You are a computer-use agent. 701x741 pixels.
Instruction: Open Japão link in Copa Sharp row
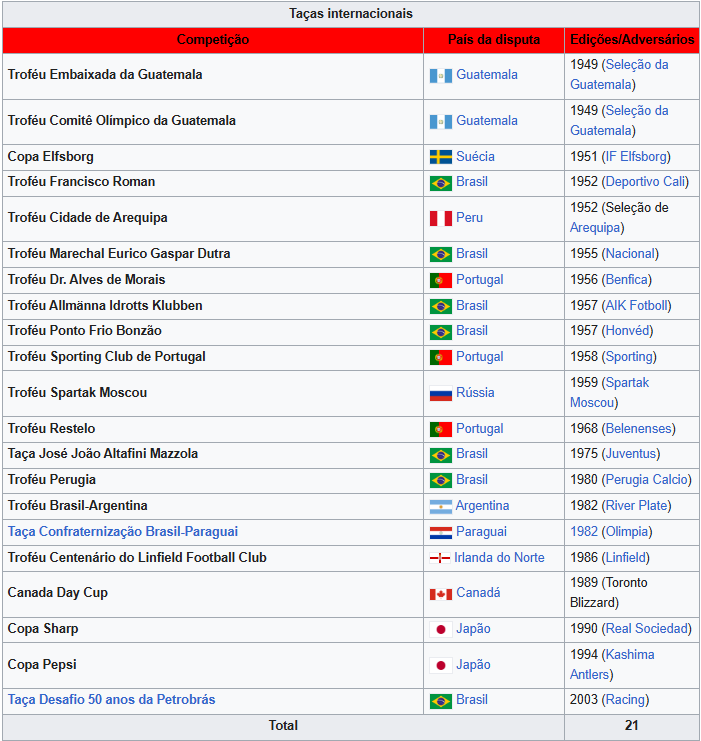tap(473, 629)
